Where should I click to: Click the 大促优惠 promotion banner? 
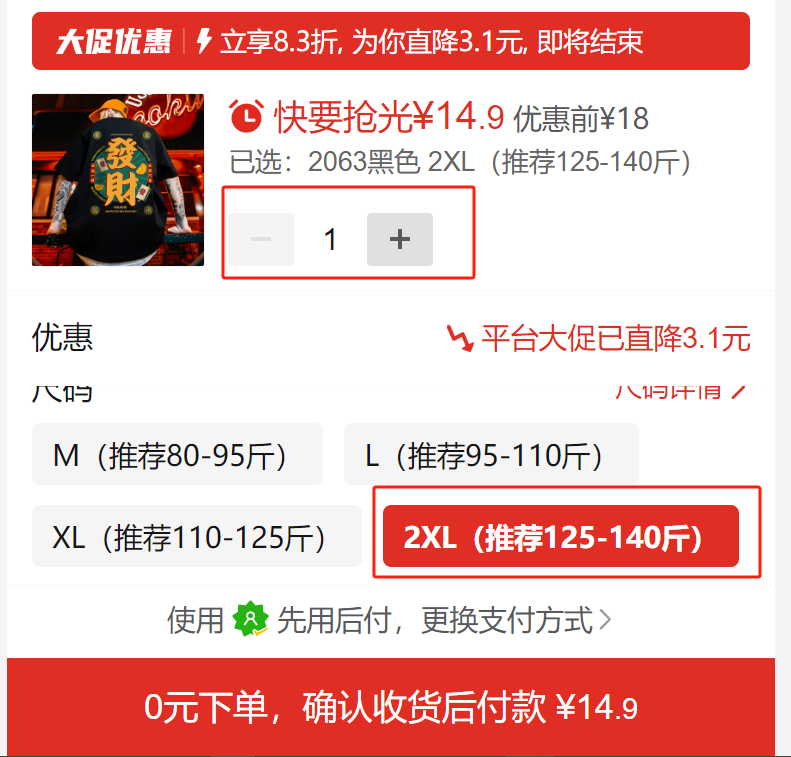[391, 41]
